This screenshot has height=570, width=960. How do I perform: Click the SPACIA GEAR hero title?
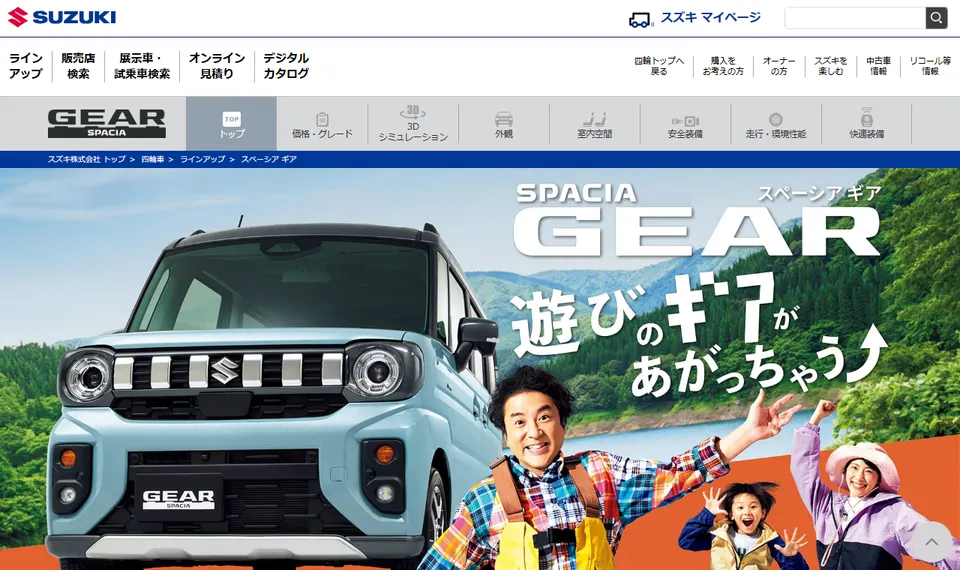click(x=698, y=220)
